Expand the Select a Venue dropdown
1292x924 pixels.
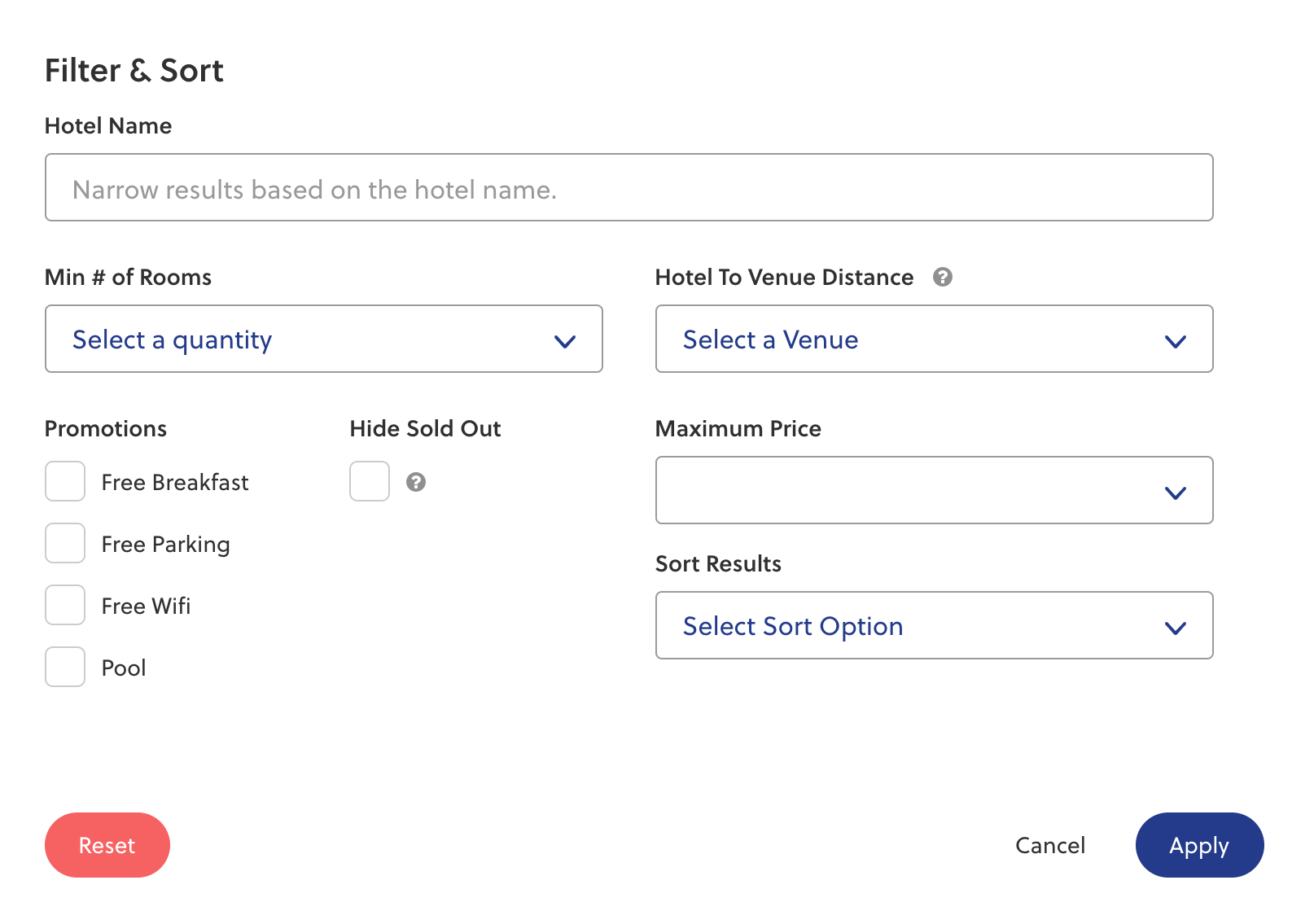(x=933, y=339)
